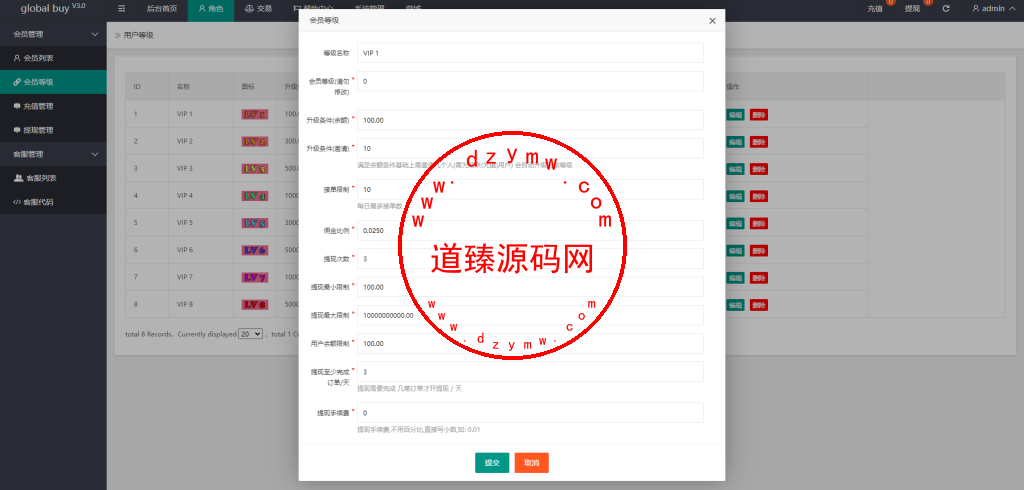This screenshot has width=1024, height=490.
Task: Click the LV 4 badge icon
Action: (x=255, y=196)
